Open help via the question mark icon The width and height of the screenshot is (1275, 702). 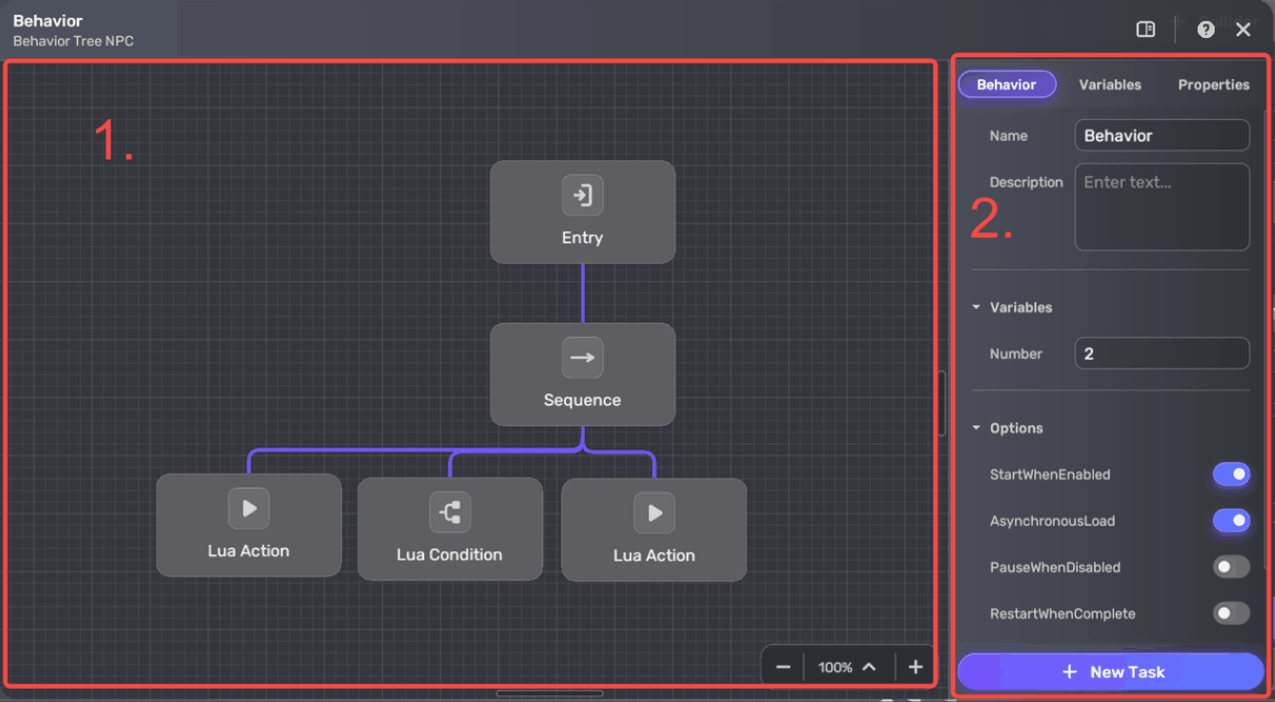click(1206, 29)
